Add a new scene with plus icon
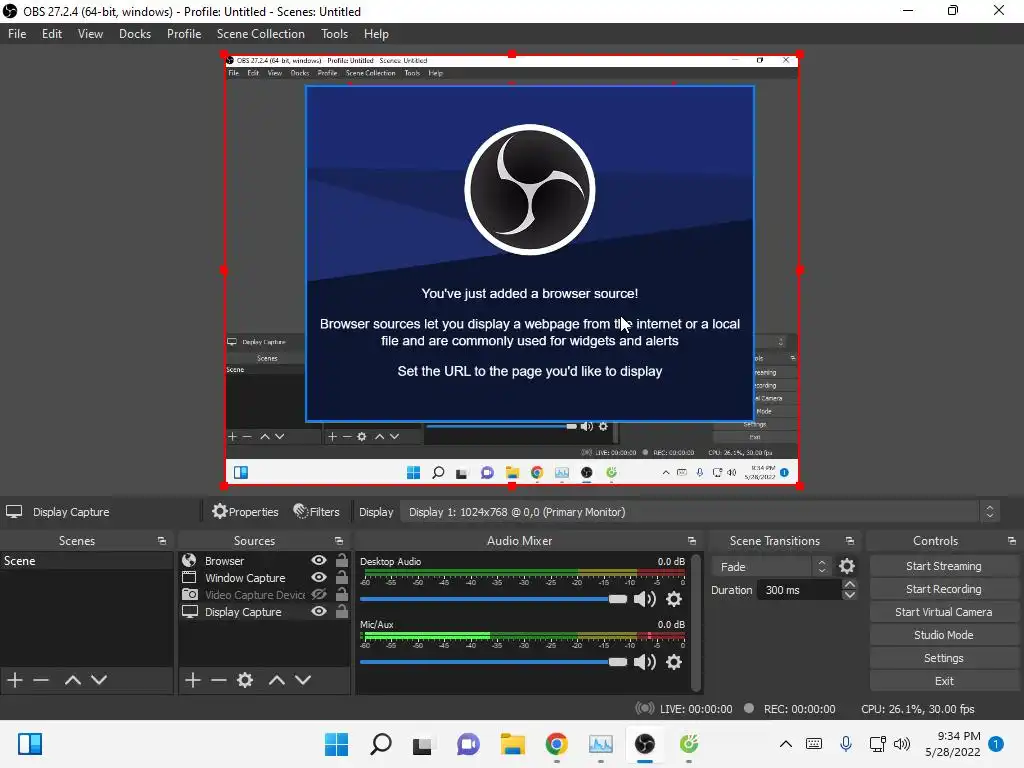Image resolution: width=1024 pixels, height=768 pixels. [x=15, y=680]
